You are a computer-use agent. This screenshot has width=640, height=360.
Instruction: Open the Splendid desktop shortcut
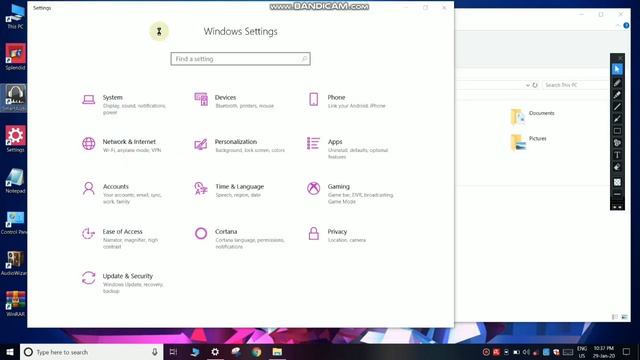pos(15,56)
